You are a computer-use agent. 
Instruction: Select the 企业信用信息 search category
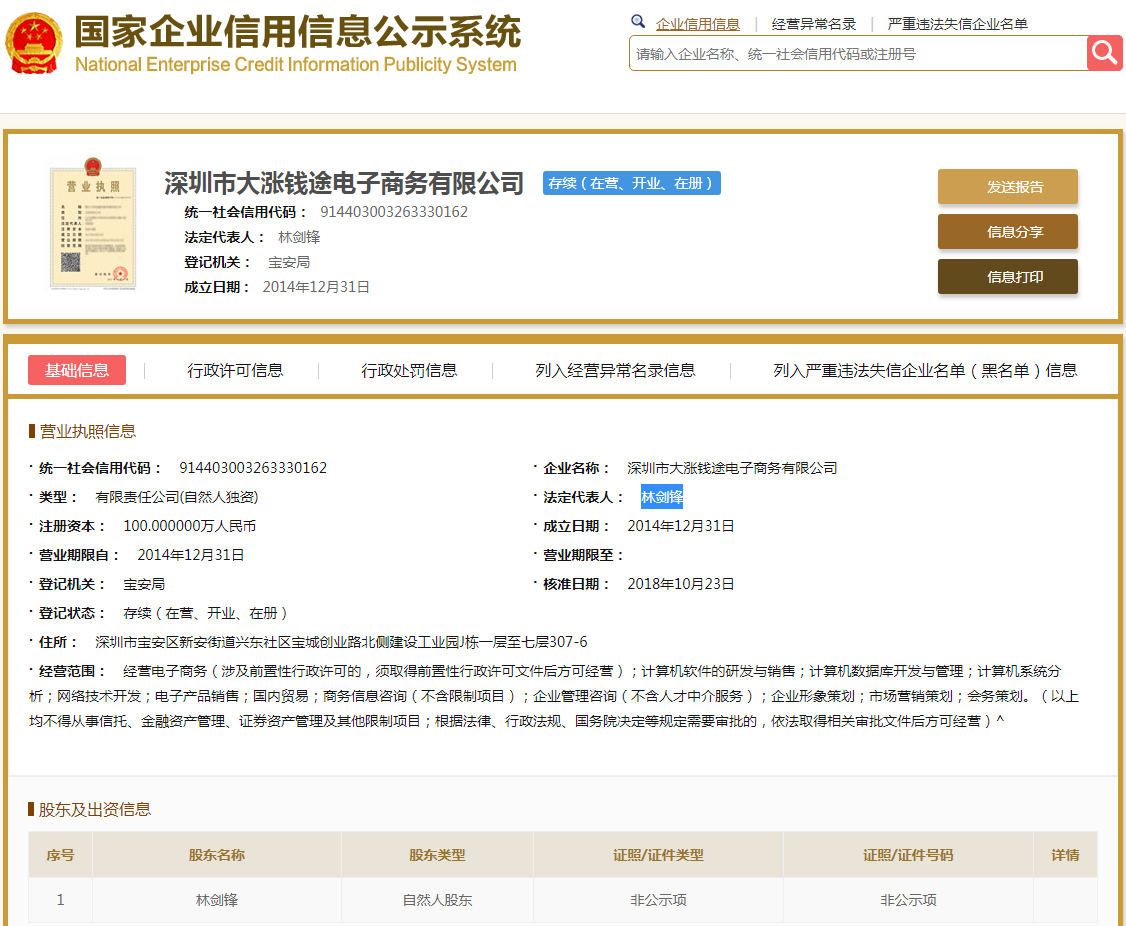698,24
